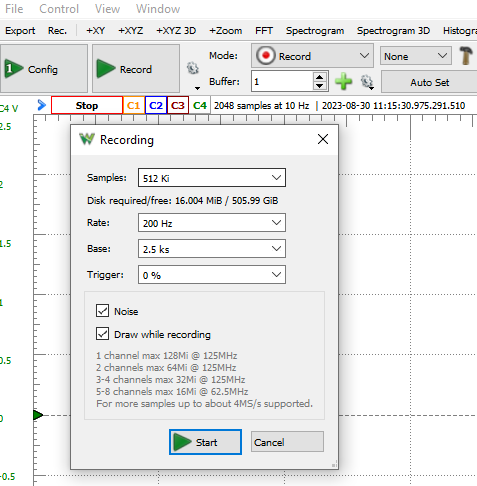Open the Base dropdown showing 2.5 ks
Image resolution: width=477 pixels, height=486 pixels.
[212, 249]
